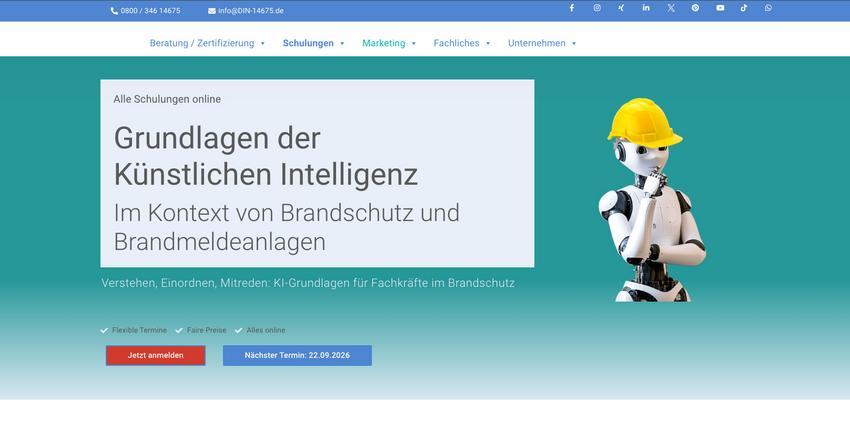Click subtitle 'Im Kontext von Brandschutz und Brandmeldeanlagen'
This screenshot has height=440, width=850.
[x=286, y=227]
